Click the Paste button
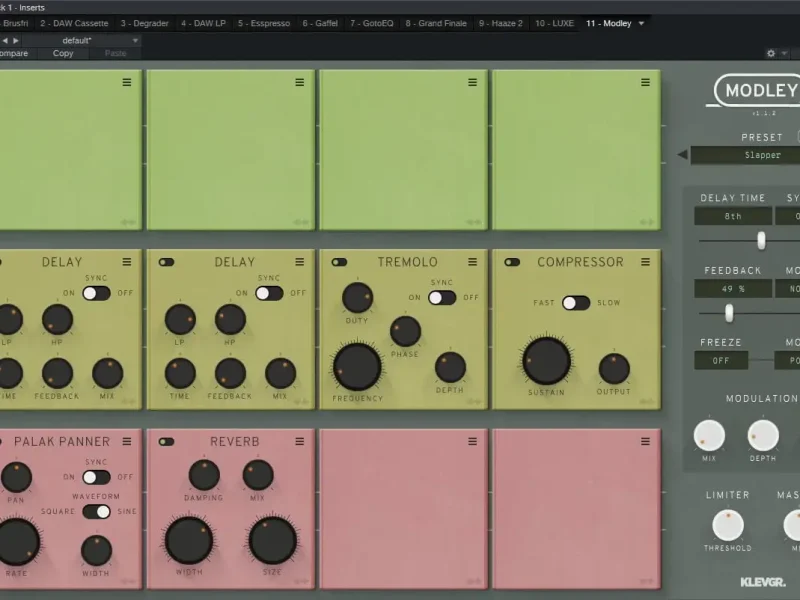 (115, 53)
